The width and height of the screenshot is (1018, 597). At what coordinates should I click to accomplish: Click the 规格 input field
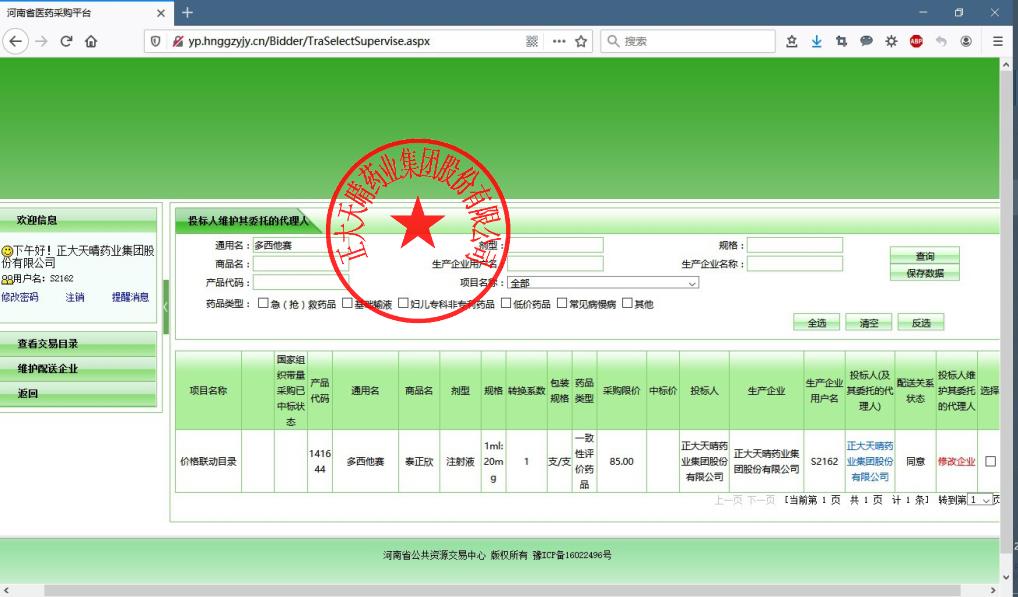click(x=795, y=245)
